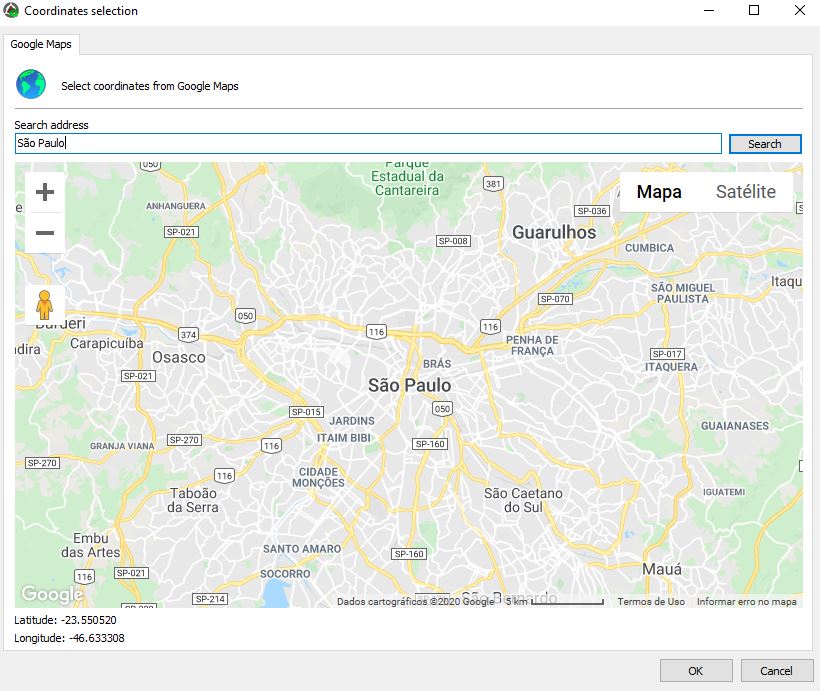Click the Google logo on the map
This screenshot has height=691, width=820.
[x=52, y=594]
